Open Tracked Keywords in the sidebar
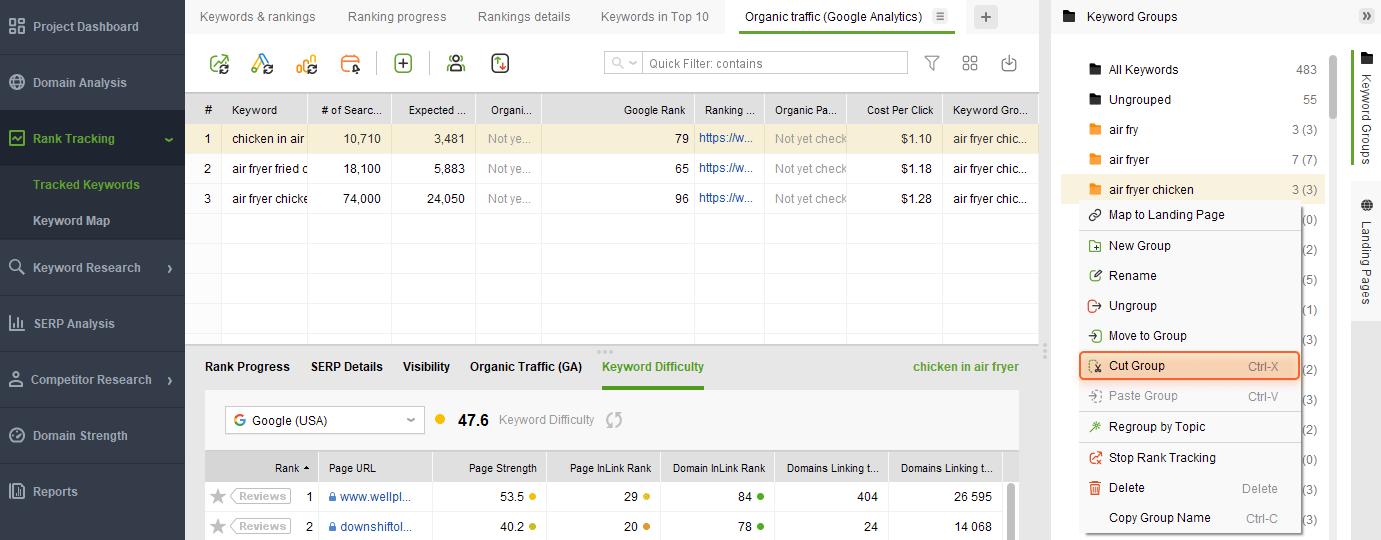Viewport: 1381px width, 540px height. (86, 185)
